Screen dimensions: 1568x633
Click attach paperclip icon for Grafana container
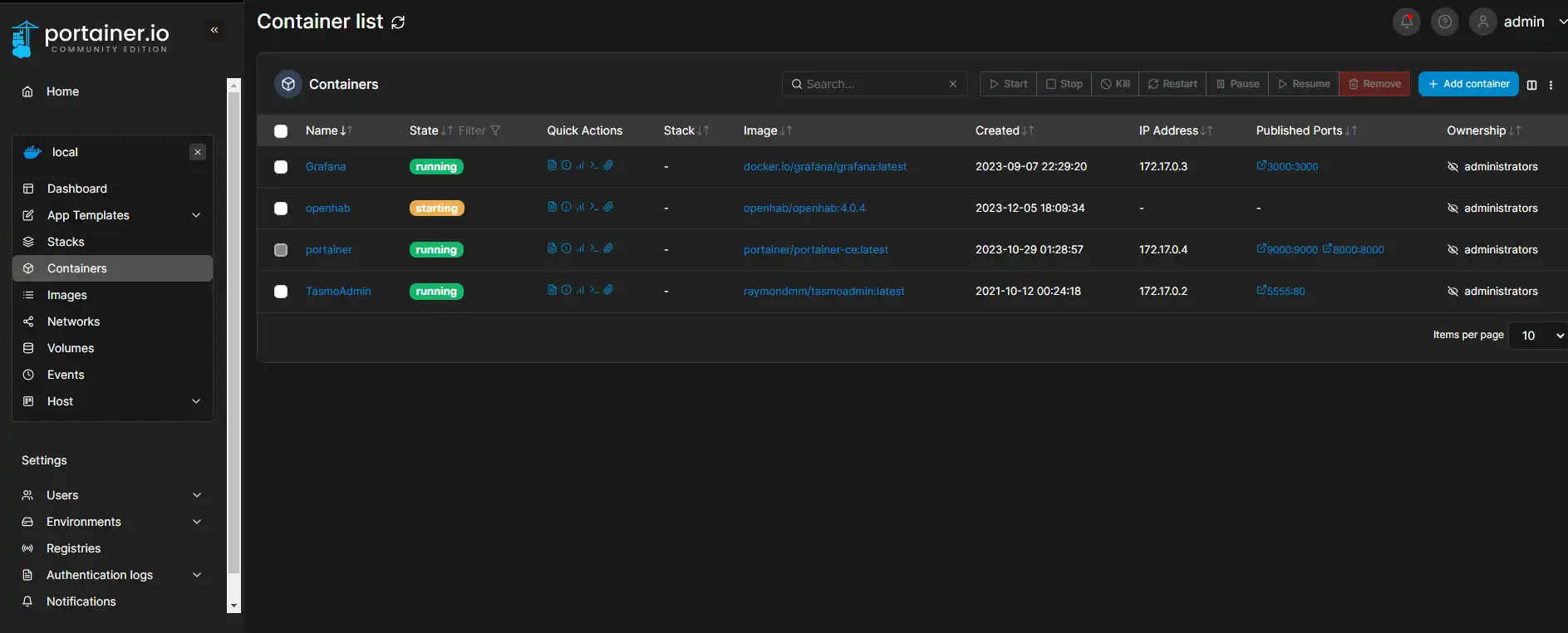pos(608,165)
